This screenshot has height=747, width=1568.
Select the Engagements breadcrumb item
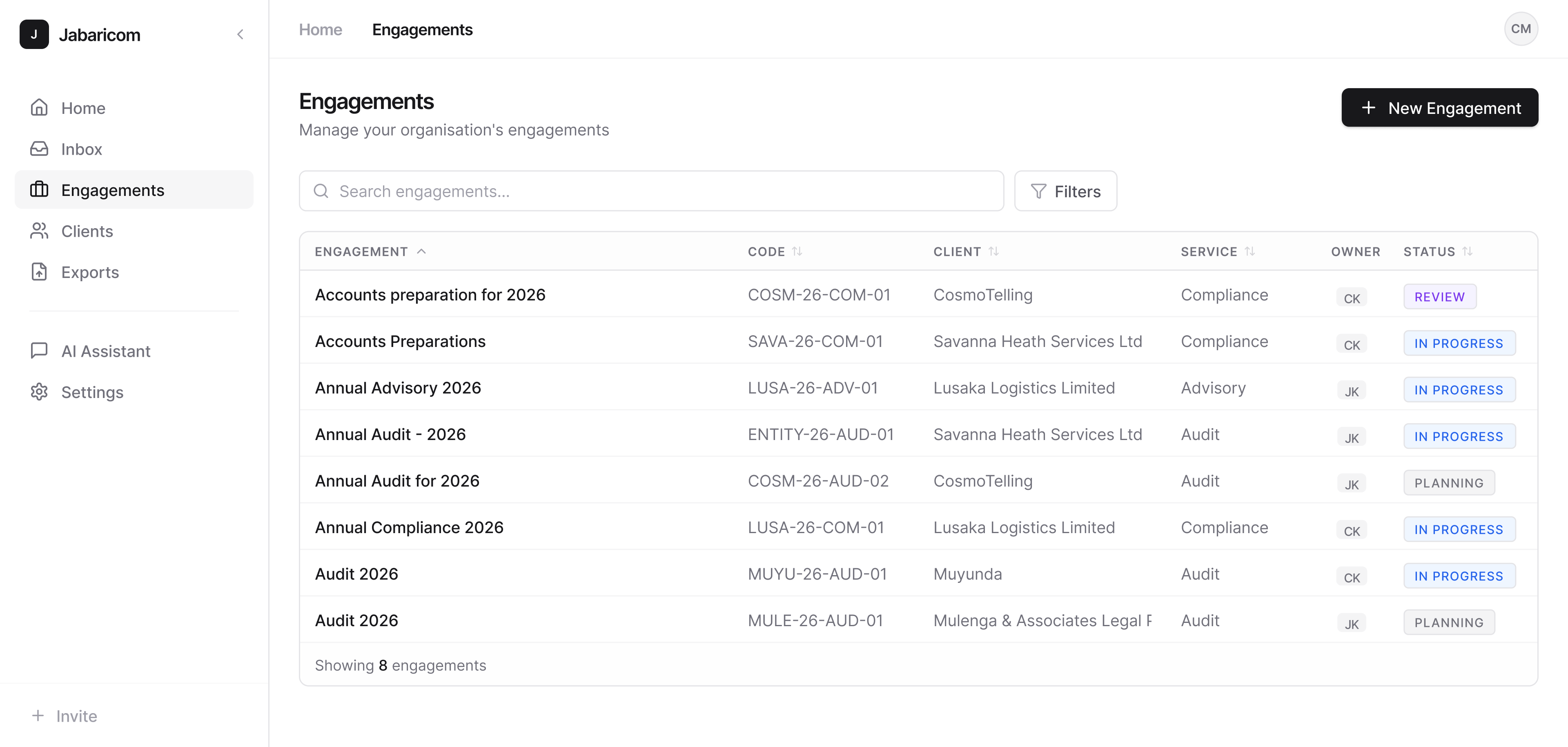point(423,29)
